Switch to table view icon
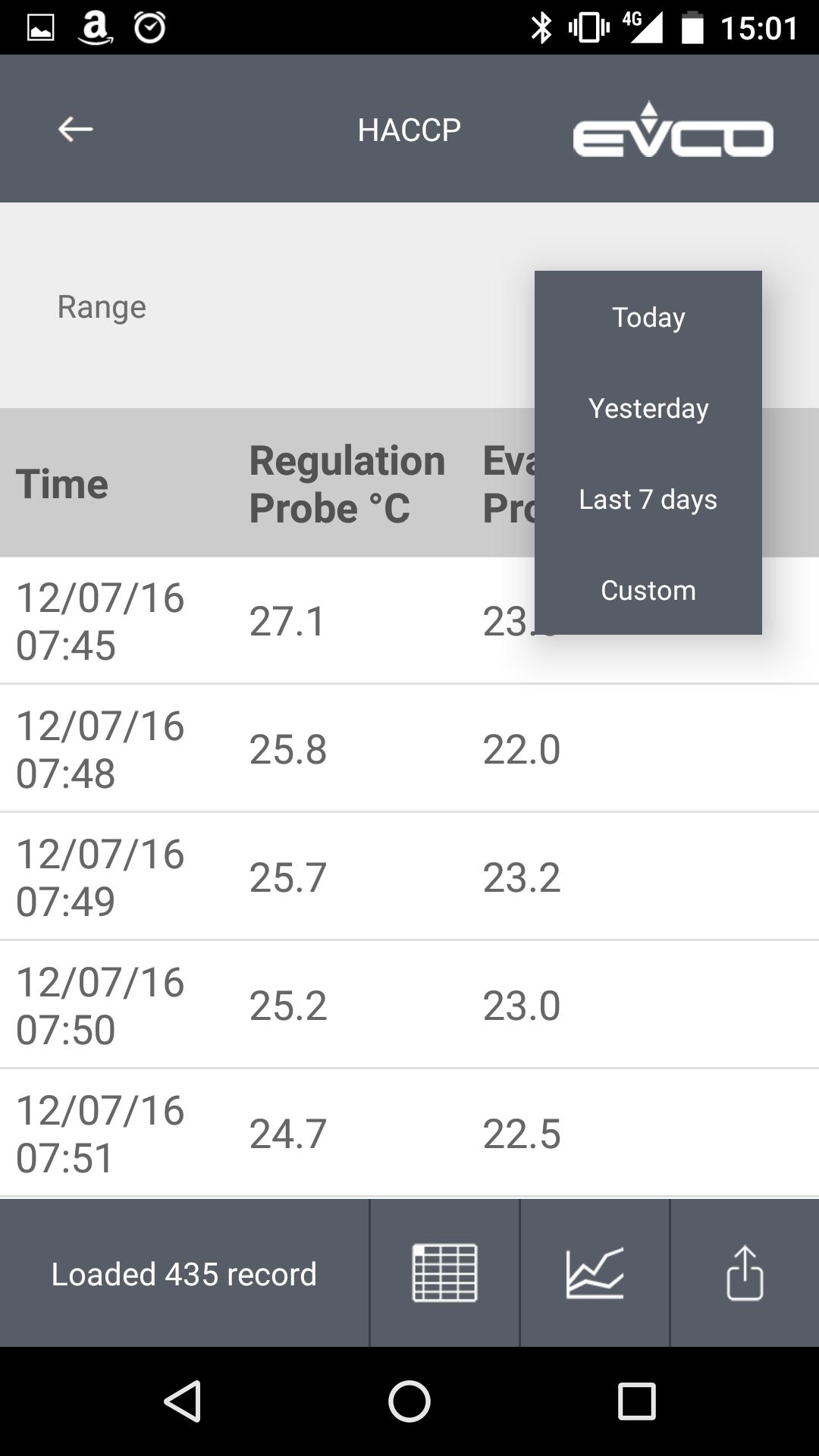Screen dimensions: 819x1456 tap(444, 1273)
